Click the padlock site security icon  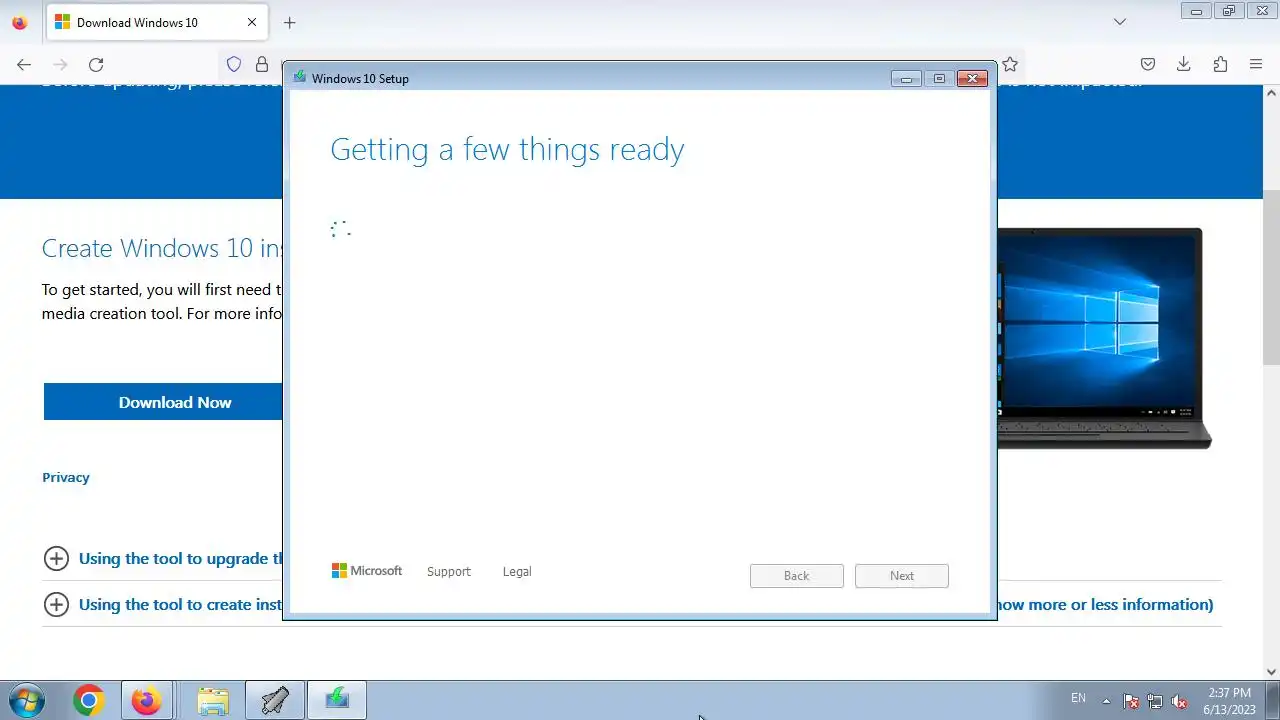262,64
